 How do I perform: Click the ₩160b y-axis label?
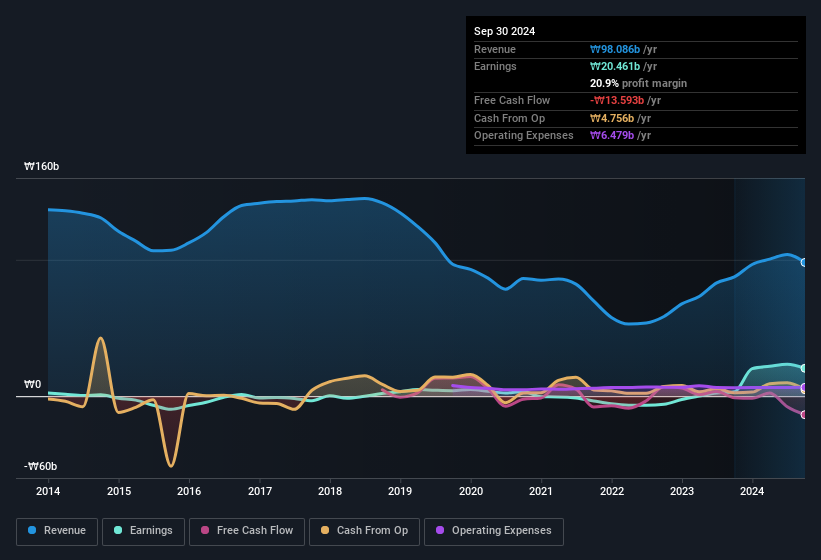tap(41, 166)
